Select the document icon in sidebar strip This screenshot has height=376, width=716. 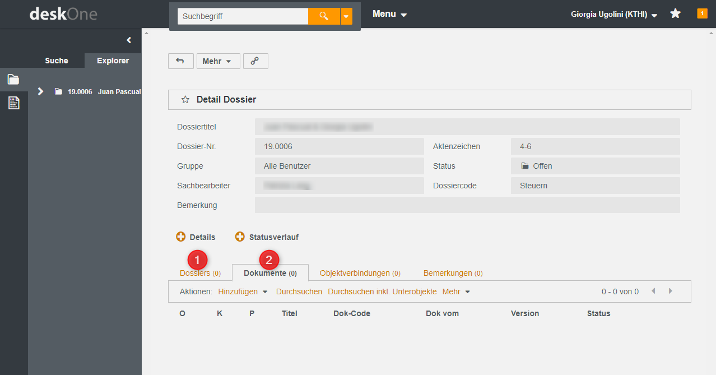pos(14,103)
